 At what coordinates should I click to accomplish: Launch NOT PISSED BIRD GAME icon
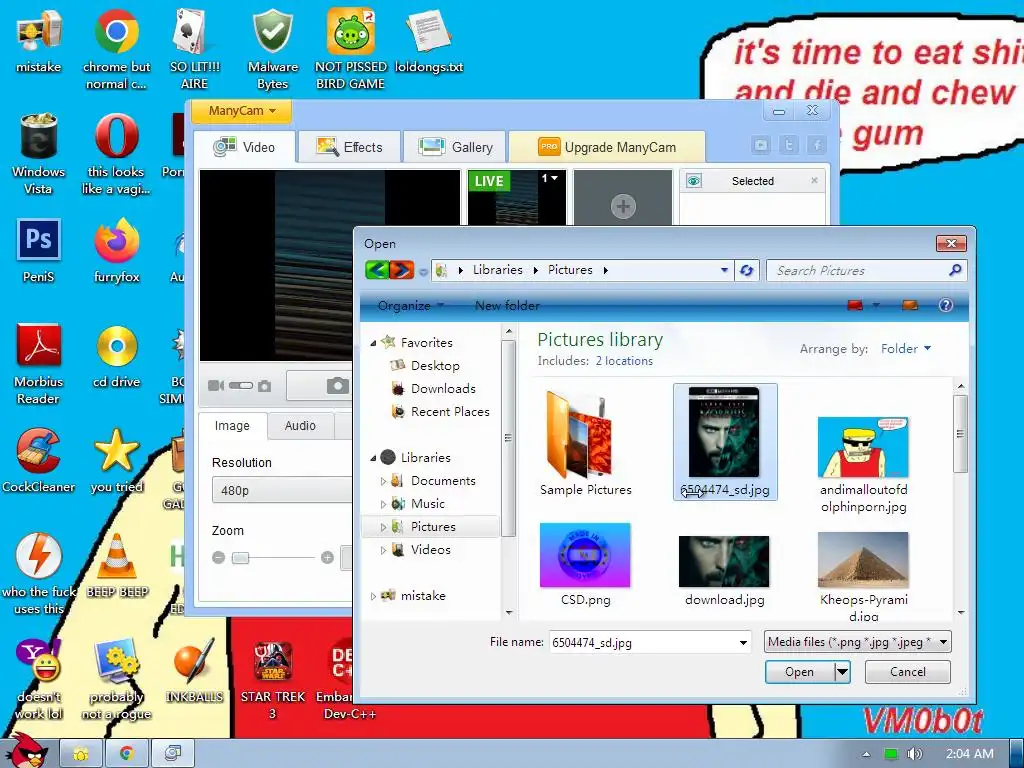click(x=351, y=49)
